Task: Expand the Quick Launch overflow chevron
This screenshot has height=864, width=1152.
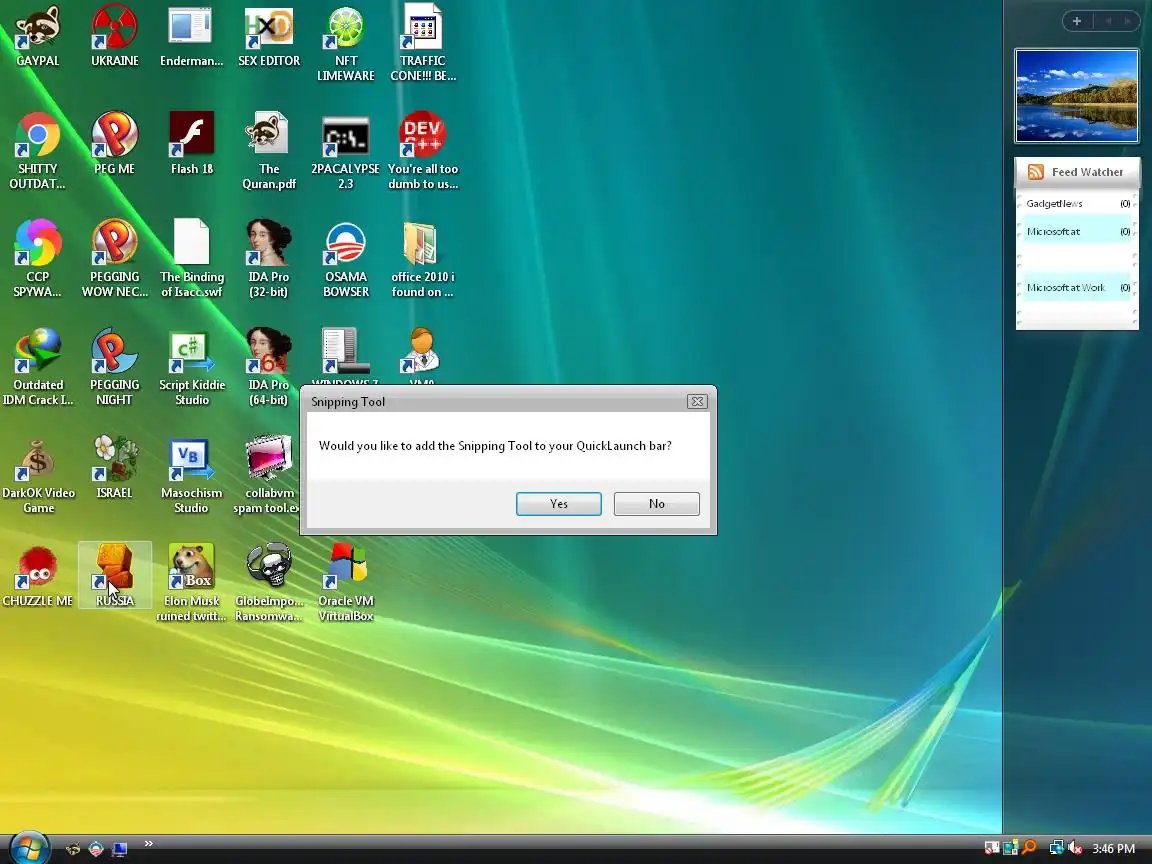Action: click(148, 843)
